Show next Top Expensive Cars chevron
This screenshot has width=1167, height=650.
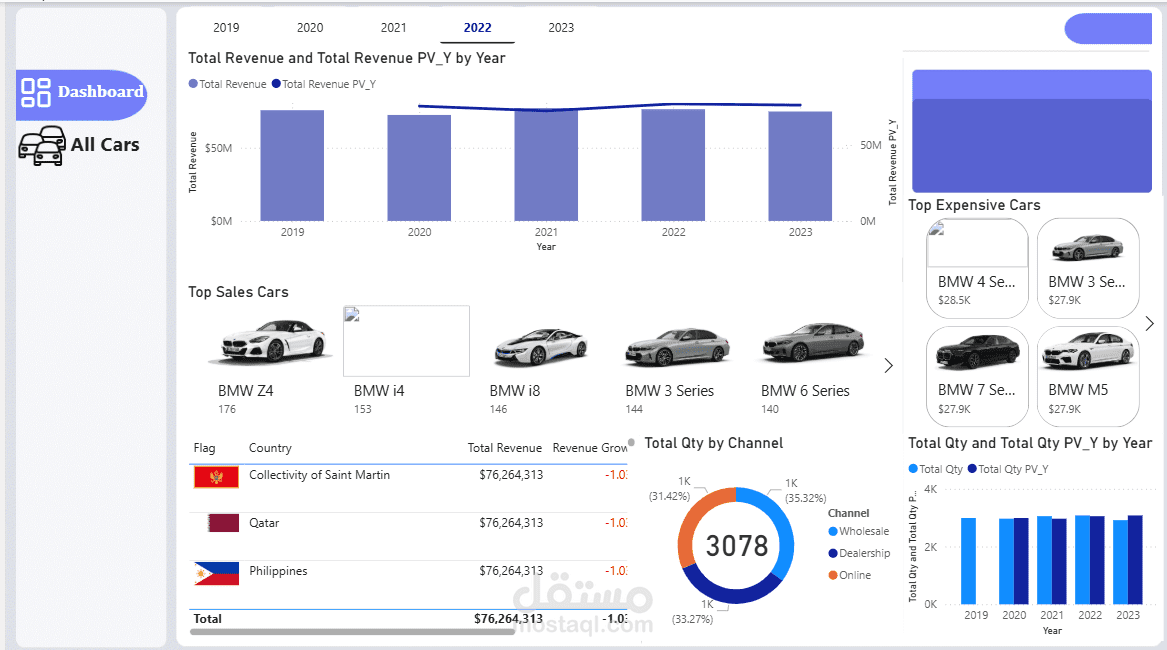[1149, 323]
